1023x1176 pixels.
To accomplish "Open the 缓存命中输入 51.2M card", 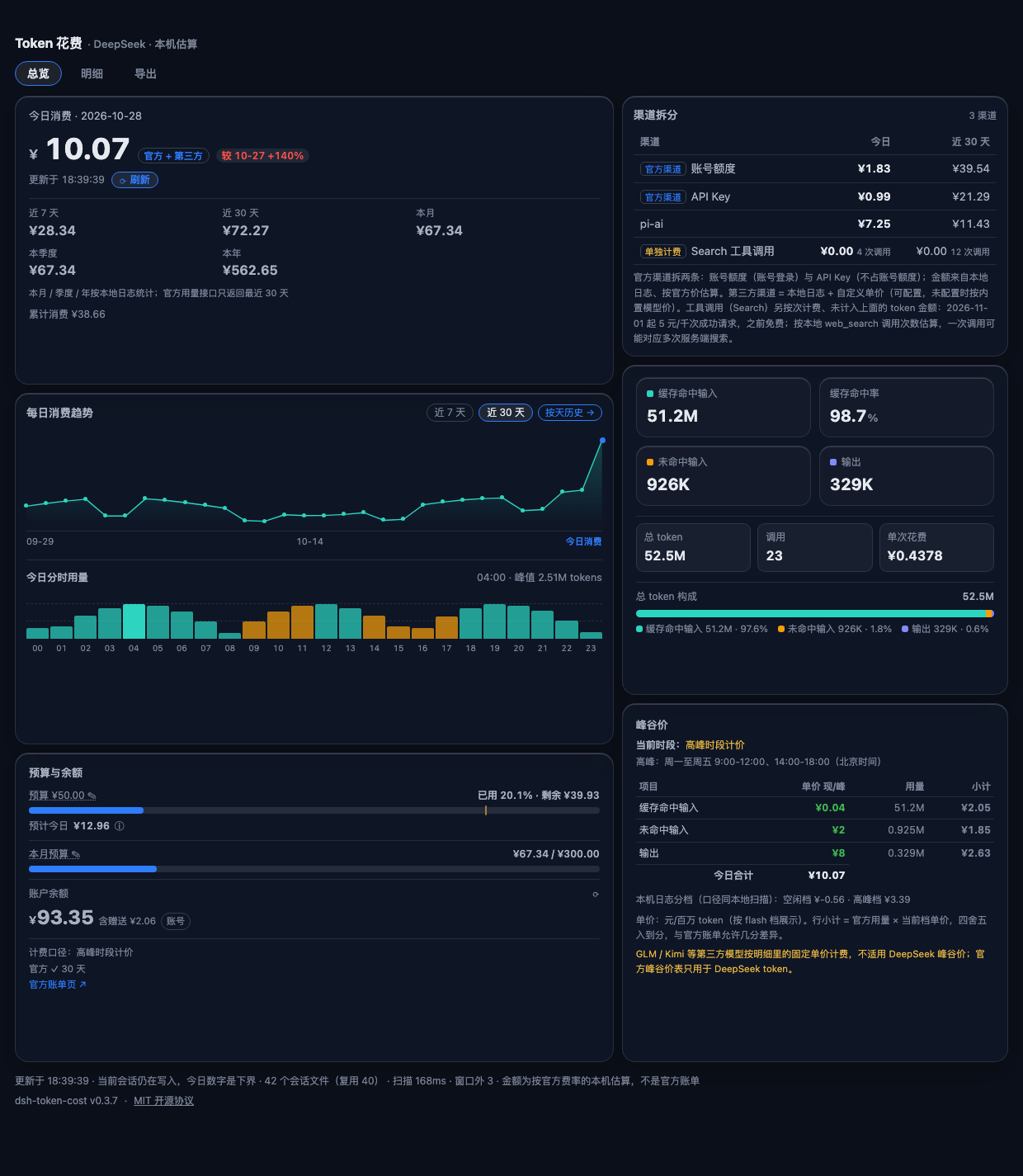I will click(x=724, y=408).
